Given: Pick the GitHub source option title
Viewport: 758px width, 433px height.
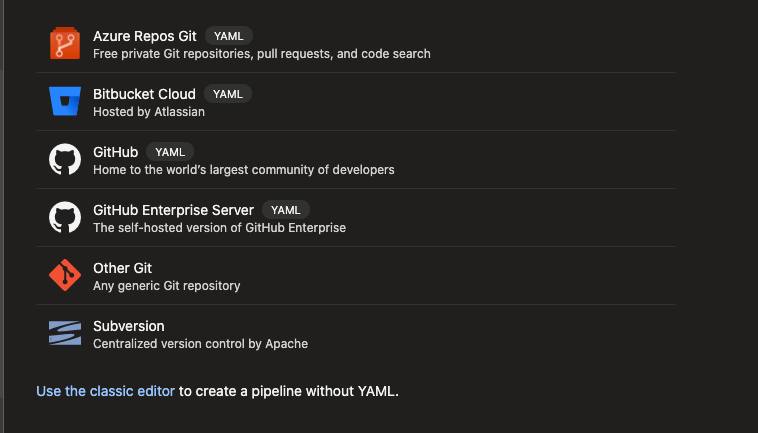Looking at the screenshot, I should click(116, 152).
